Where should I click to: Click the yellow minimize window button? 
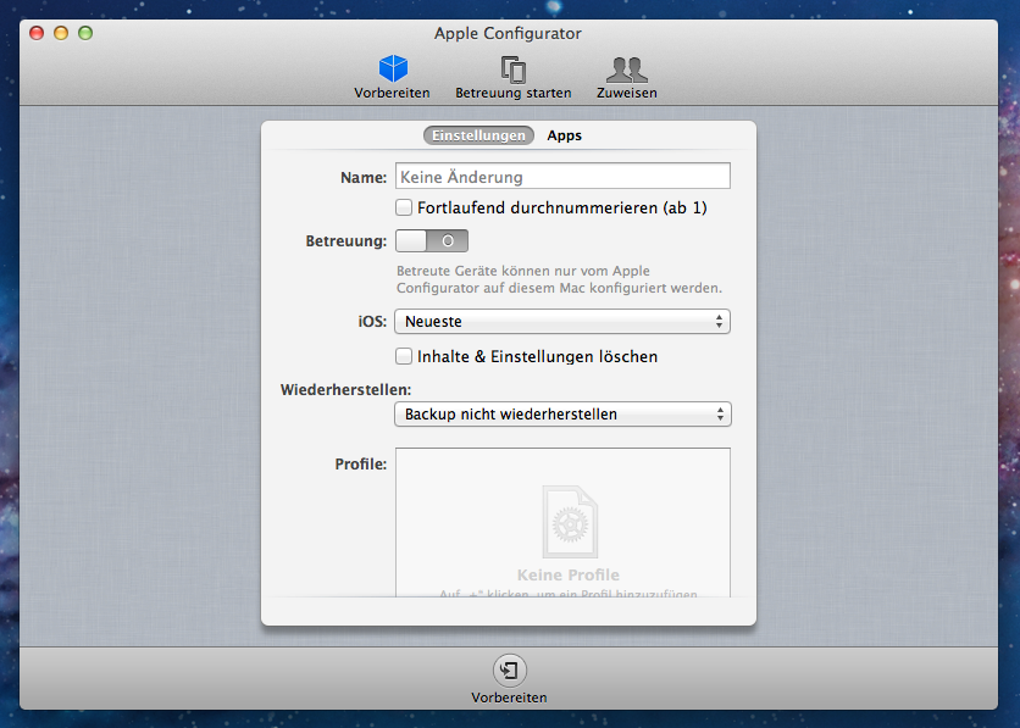coord(61,33)
